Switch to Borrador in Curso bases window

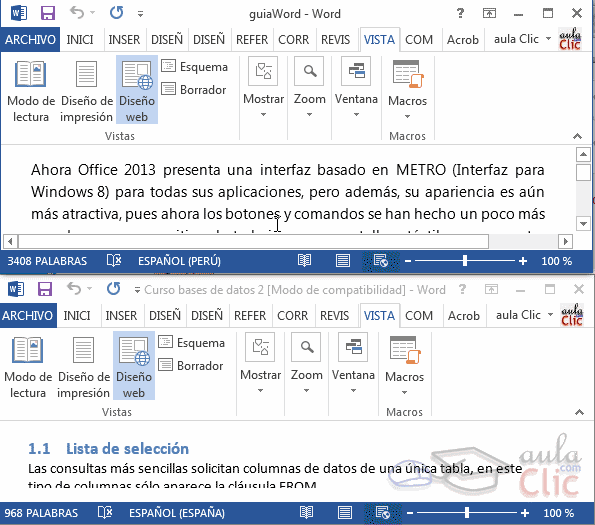point(191,365)
